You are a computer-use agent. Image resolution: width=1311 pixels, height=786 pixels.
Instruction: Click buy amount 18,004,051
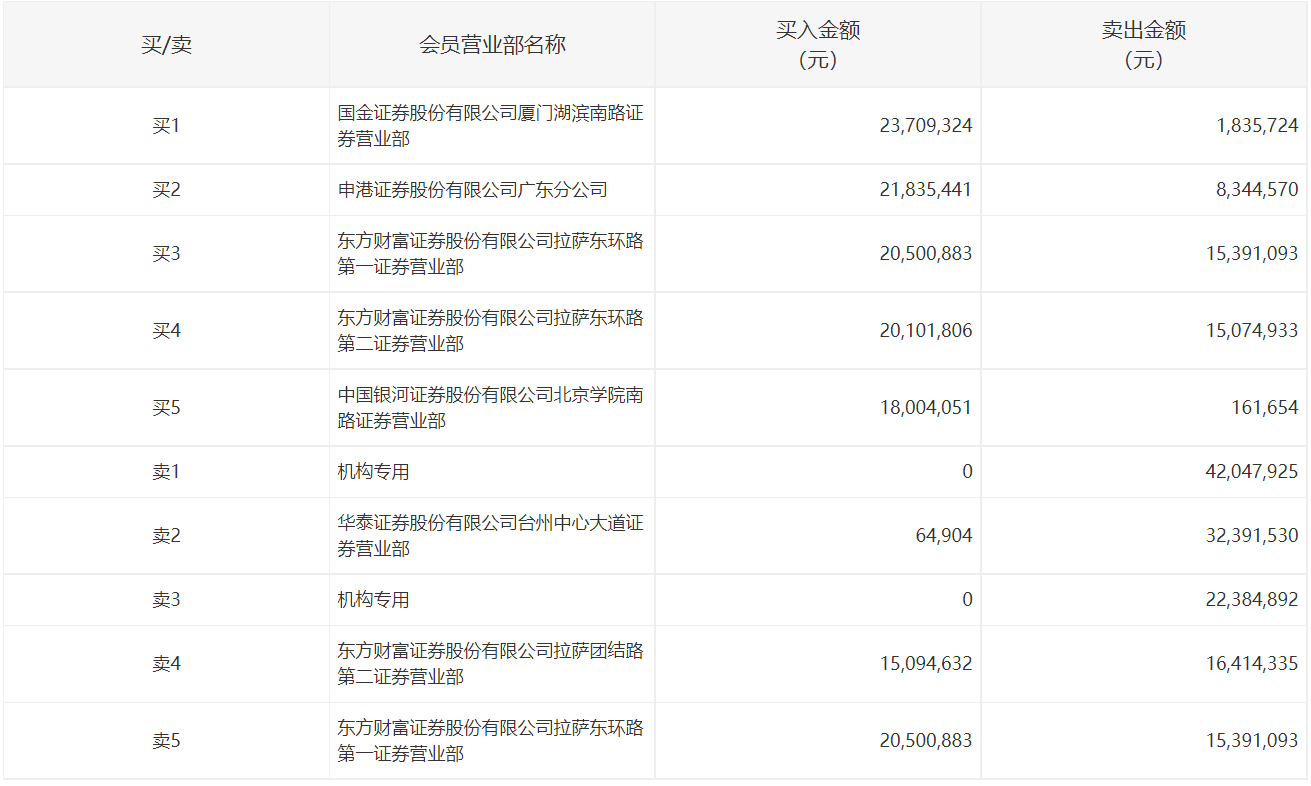(x=926, y=408)
